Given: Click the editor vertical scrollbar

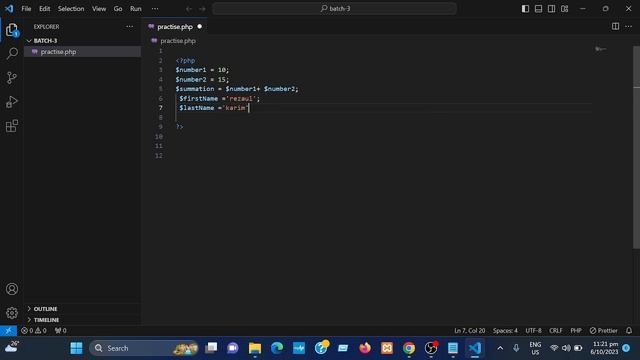Looking at the screenshot, I should 636,147.
